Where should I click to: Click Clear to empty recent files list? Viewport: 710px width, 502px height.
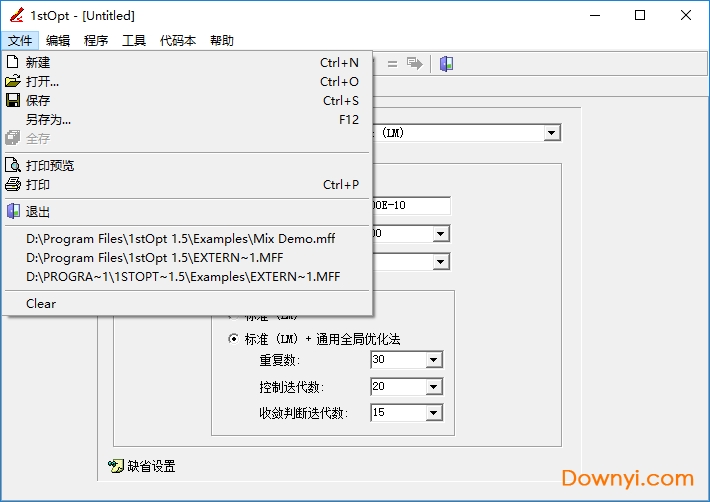pyautogui.click(x=41, y=303)
